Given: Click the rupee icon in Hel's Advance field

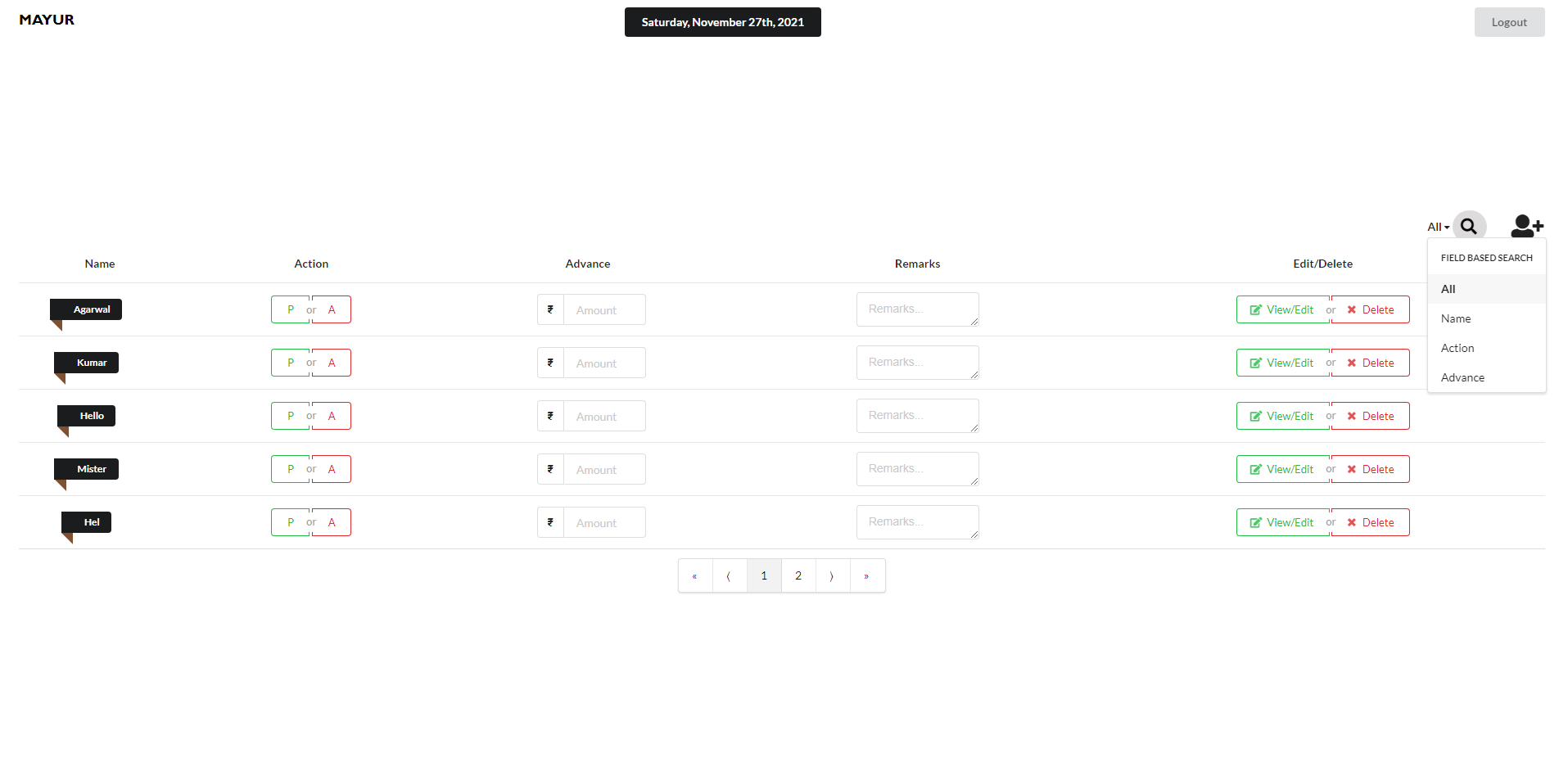Looking at the screenshot, I should point(549,521).
